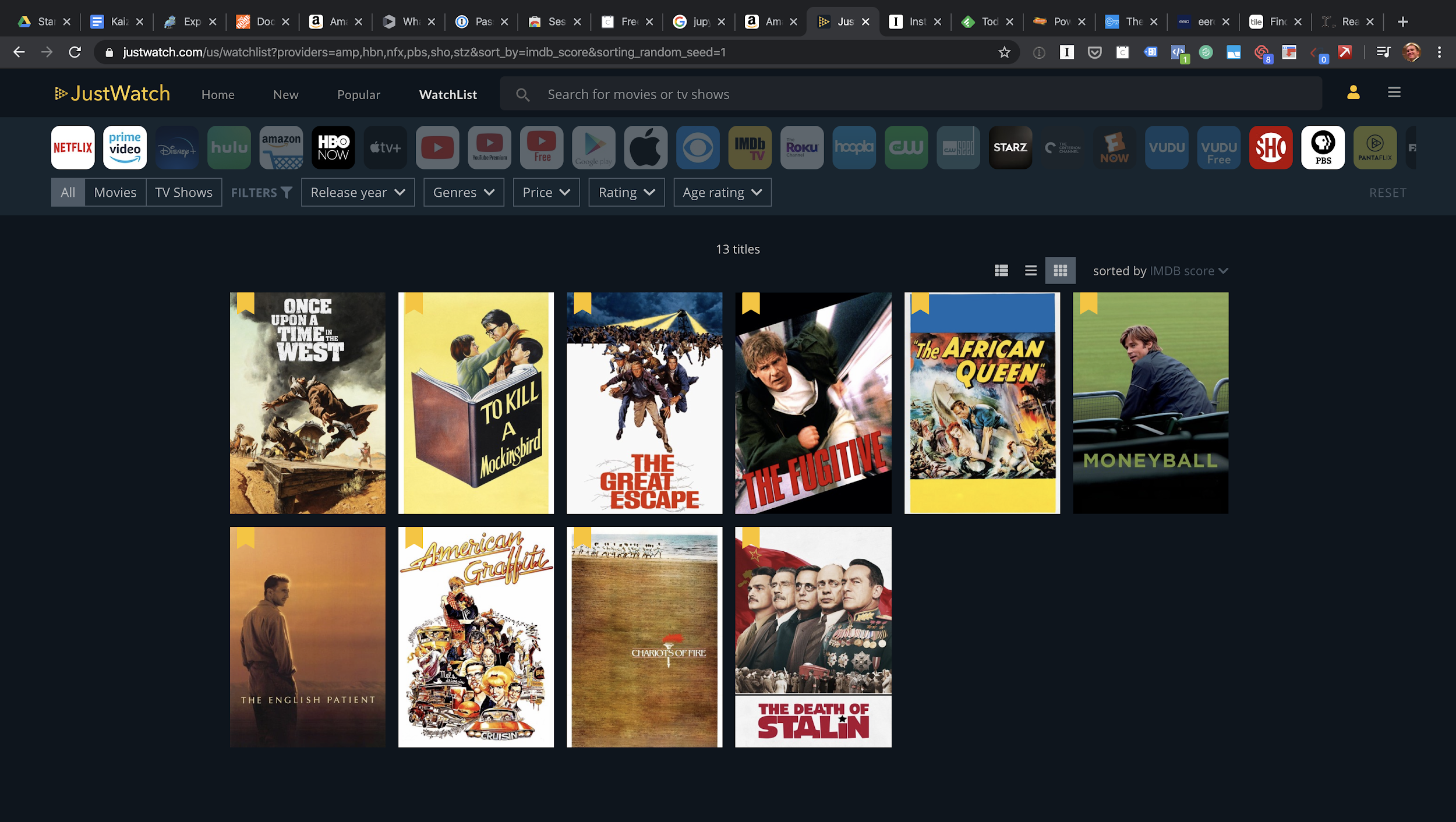Open the WatchList nav item
Viewport: 1456px width, 822px height.
tap(448, 94)
